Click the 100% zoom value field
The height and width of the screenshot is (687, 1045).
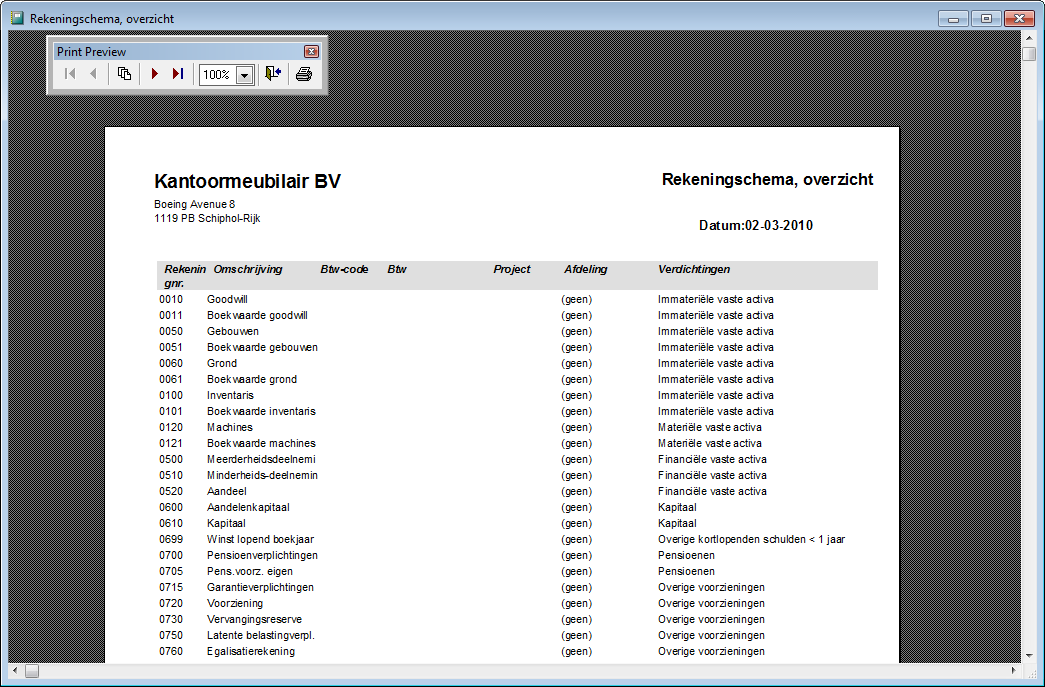click(218, 75)
